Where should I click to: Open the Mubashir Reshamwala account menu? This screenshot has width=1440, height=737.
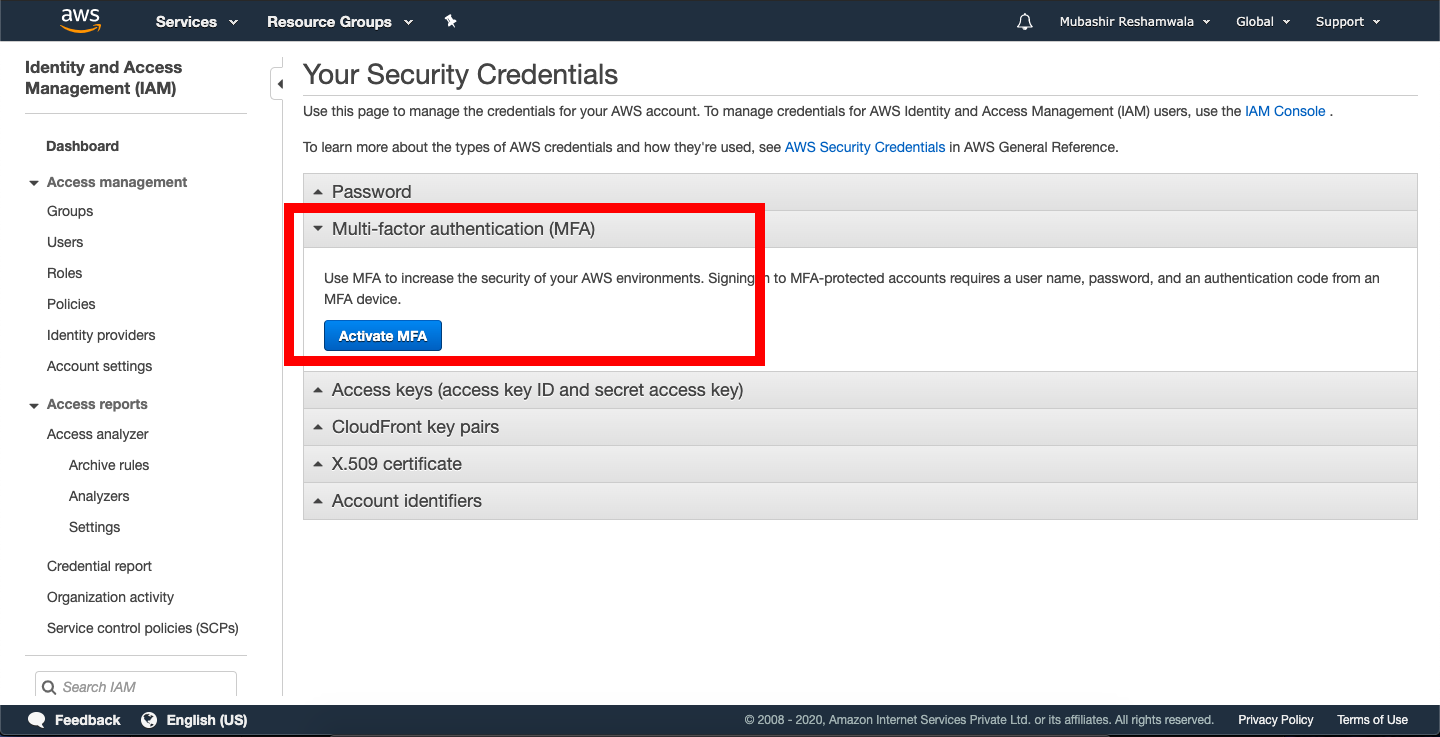(x=1134, y=21)
